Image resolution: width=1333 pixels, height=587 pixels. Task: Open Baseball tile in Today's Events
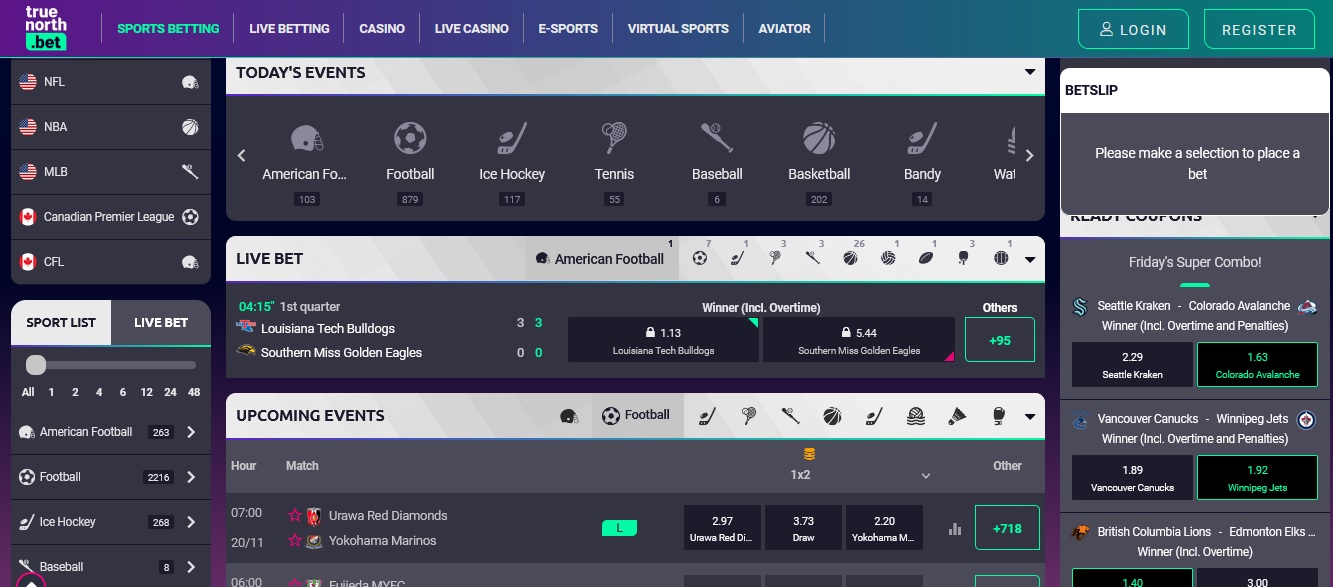tap(717, 163)
